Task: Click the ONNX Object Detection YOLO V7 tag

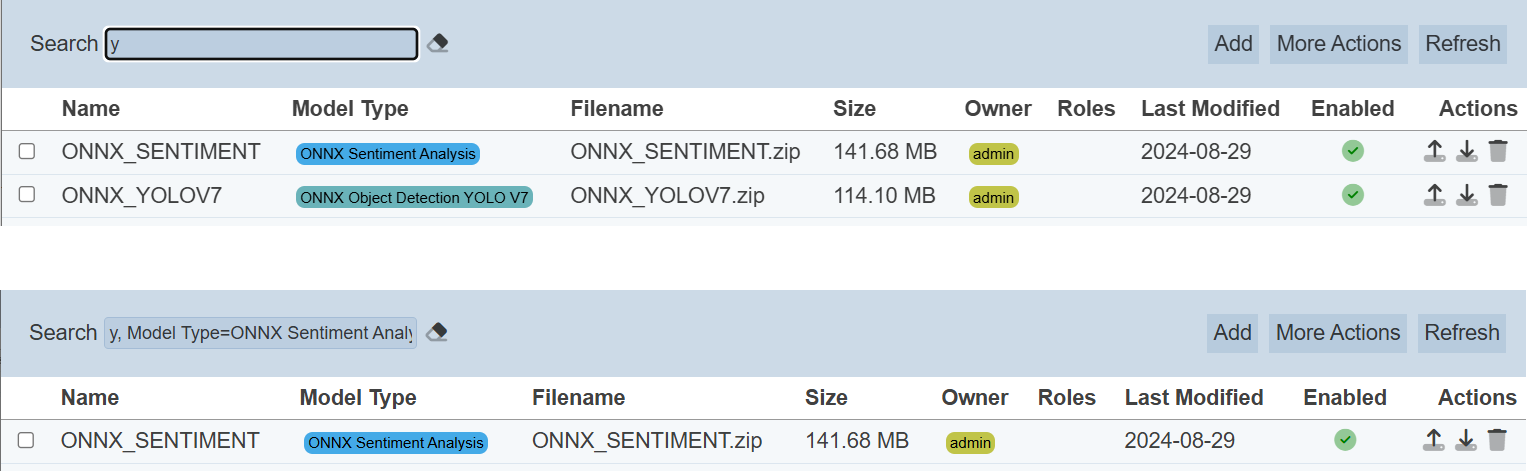Action: [x=414, y=197]
